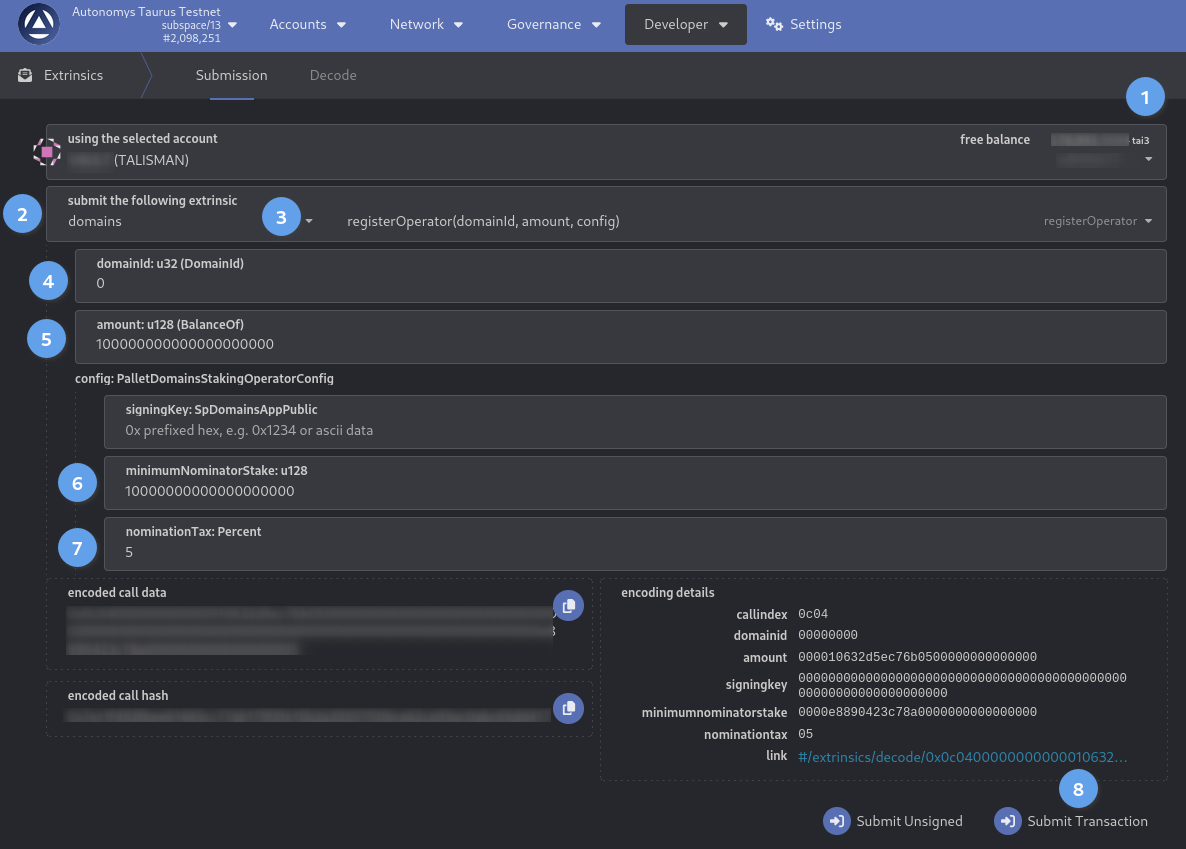Screen dimensions: 1186x849
Task: Expand the Governance dropdown menu
Action: tap(554, 24)
